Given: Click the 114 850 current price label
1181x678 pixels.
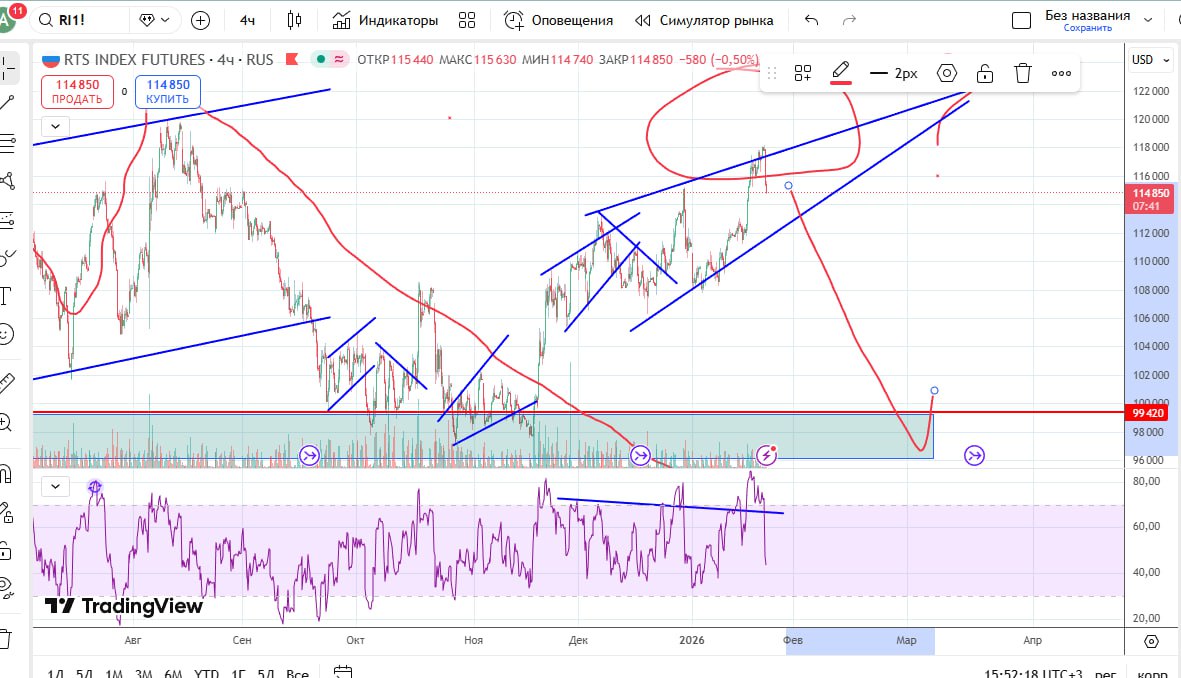Looking at the screenshot, I should coord(1149,200).
